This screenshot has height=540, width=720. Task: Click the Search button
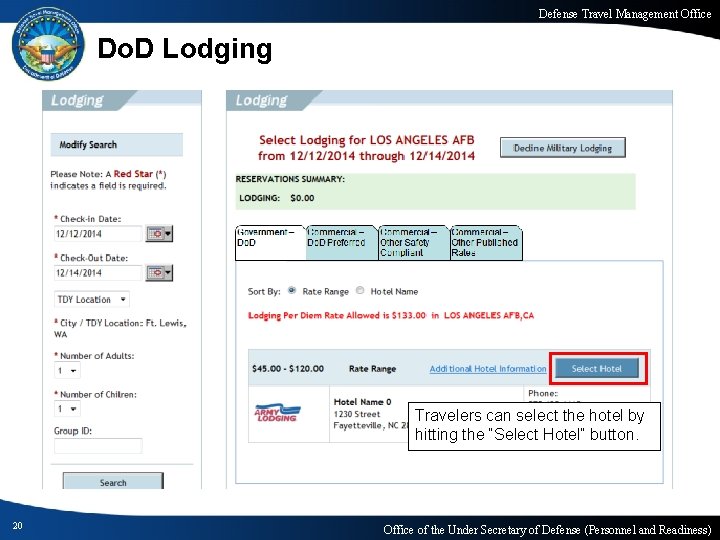click(113, 482)
